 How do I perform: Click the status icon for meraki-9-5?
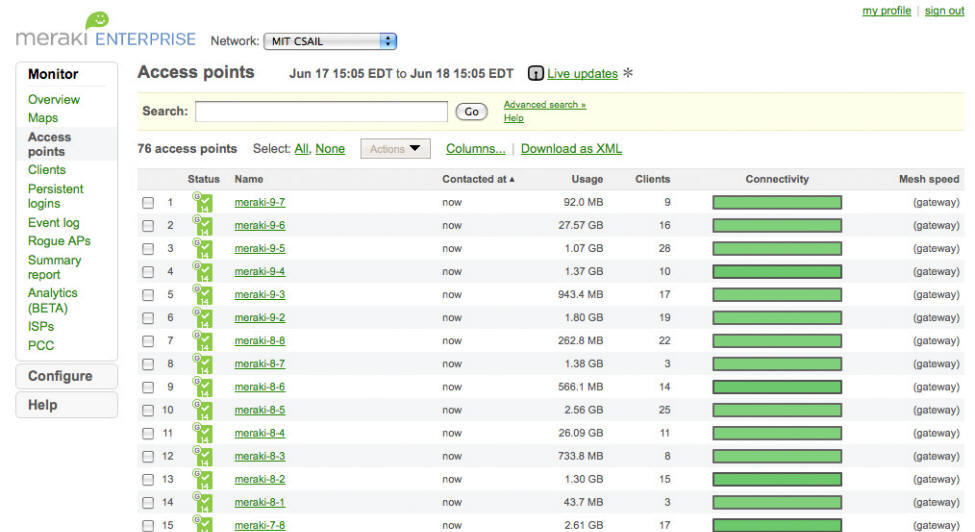click(x=203, y=248)
